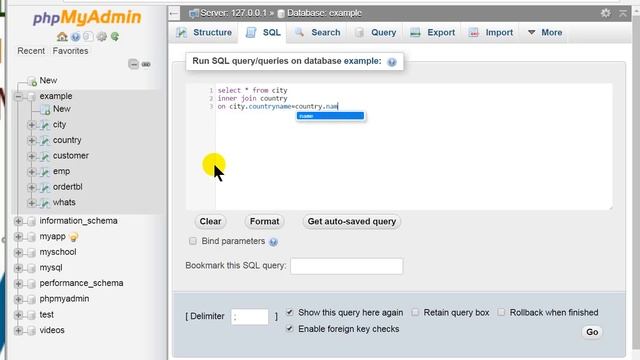Click the collapse panel arrow at top left
640x360 pixels.
point(174,13)
